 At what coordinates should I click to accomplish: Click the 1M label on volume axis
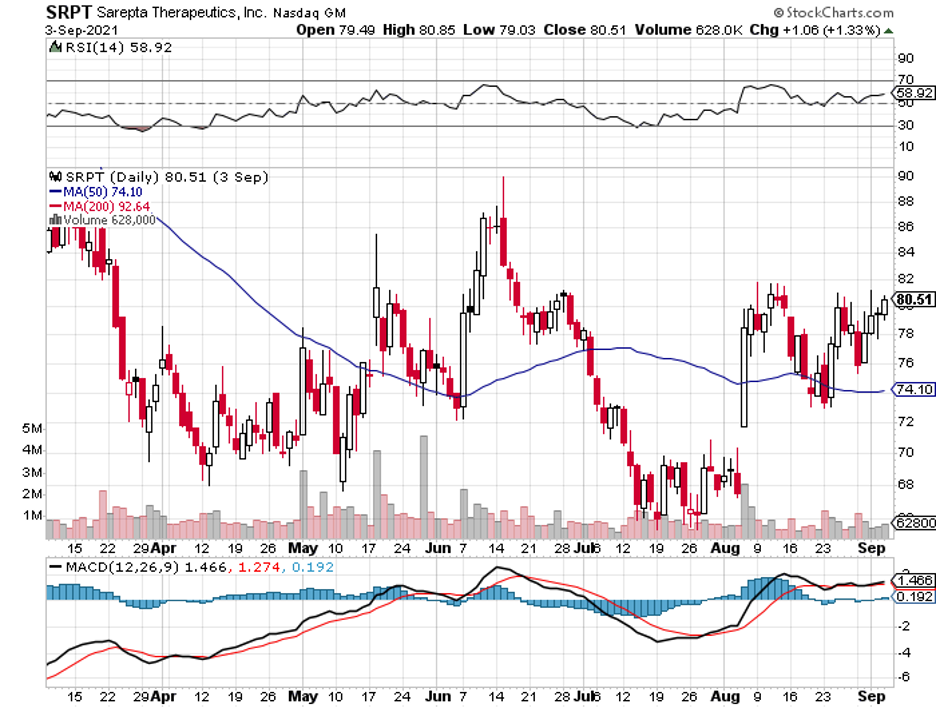(32, 516)
